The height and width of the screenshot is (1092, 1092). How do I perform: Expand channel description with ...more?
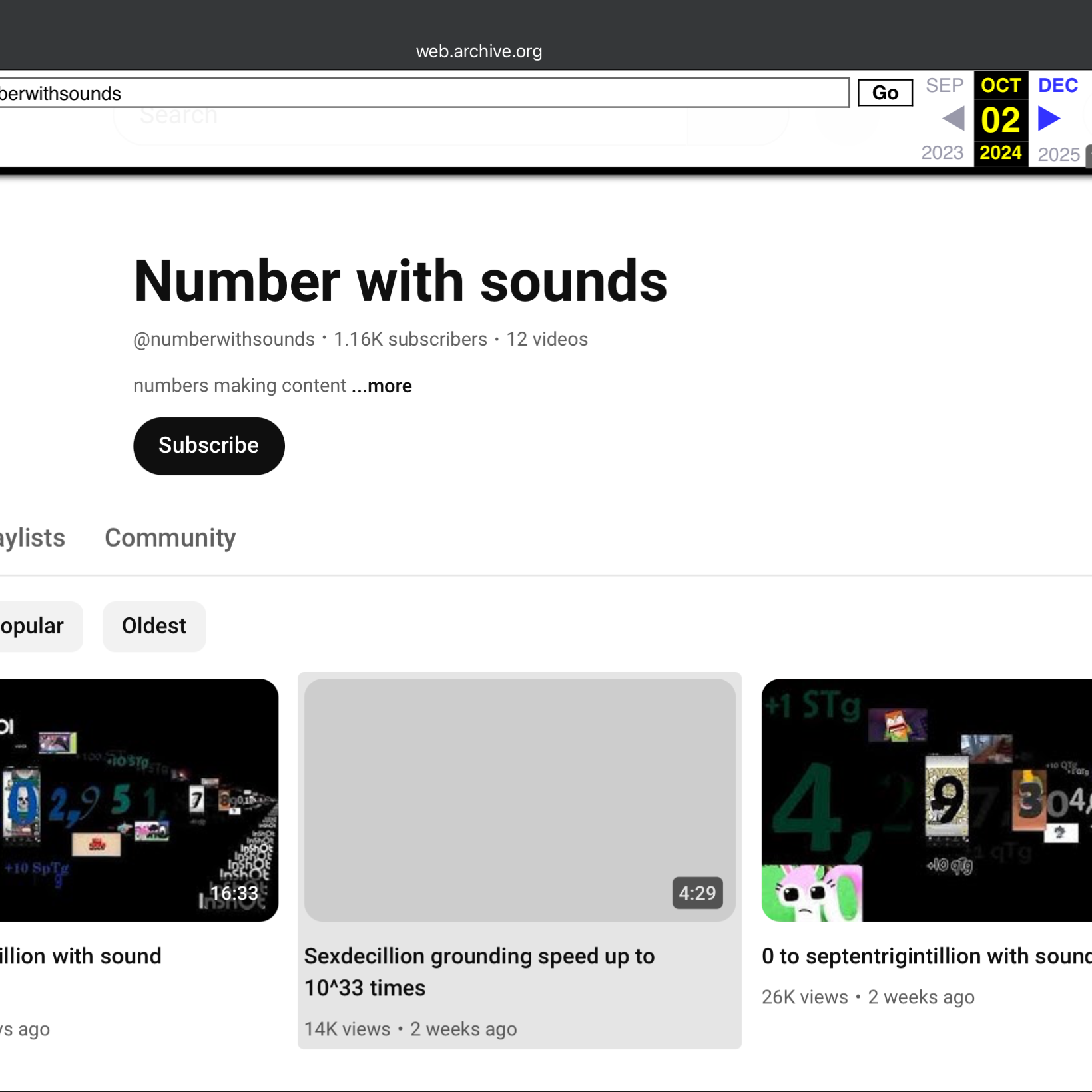382,386
